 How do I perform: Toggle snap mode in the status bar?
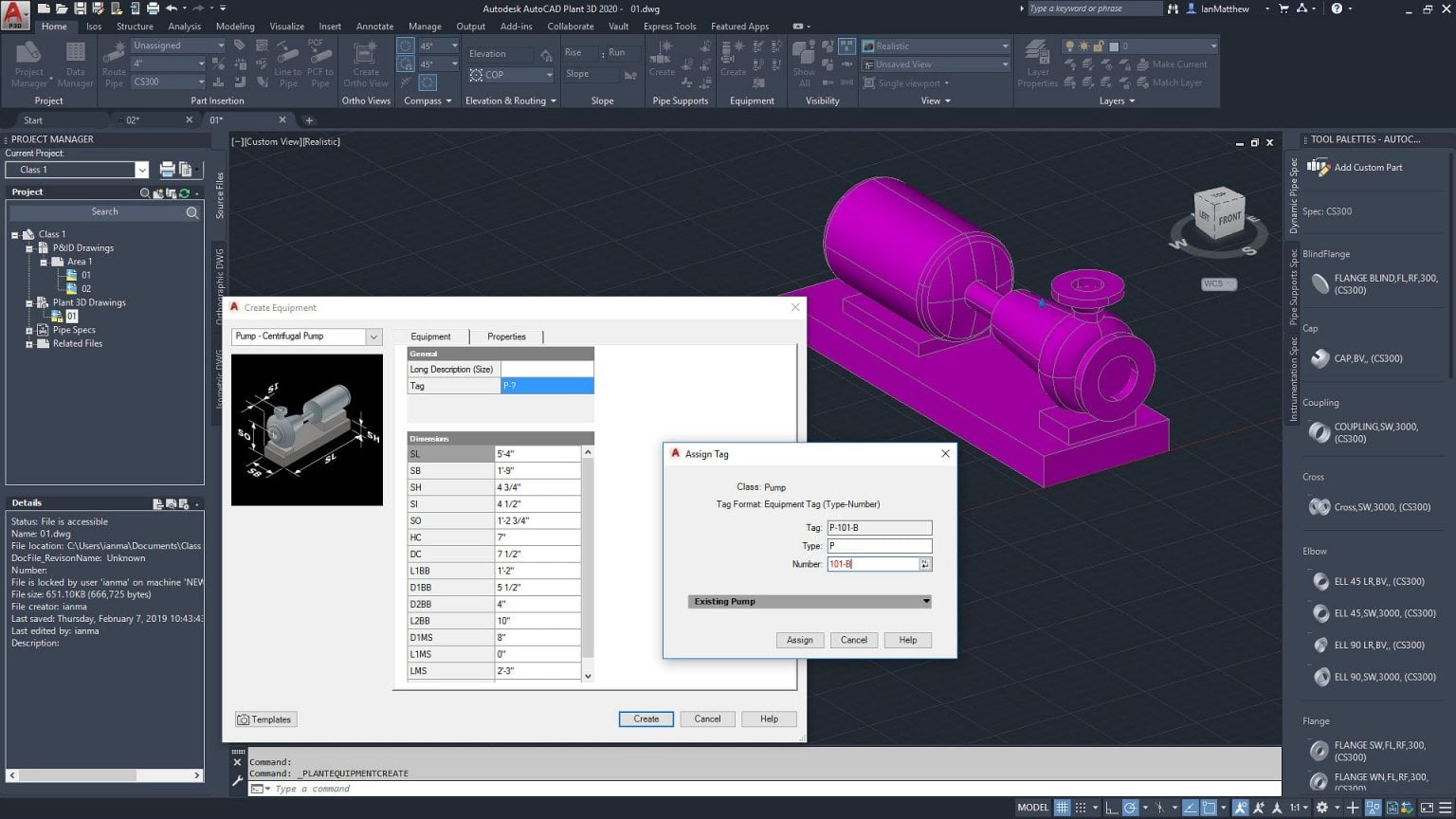(1081, 807)
